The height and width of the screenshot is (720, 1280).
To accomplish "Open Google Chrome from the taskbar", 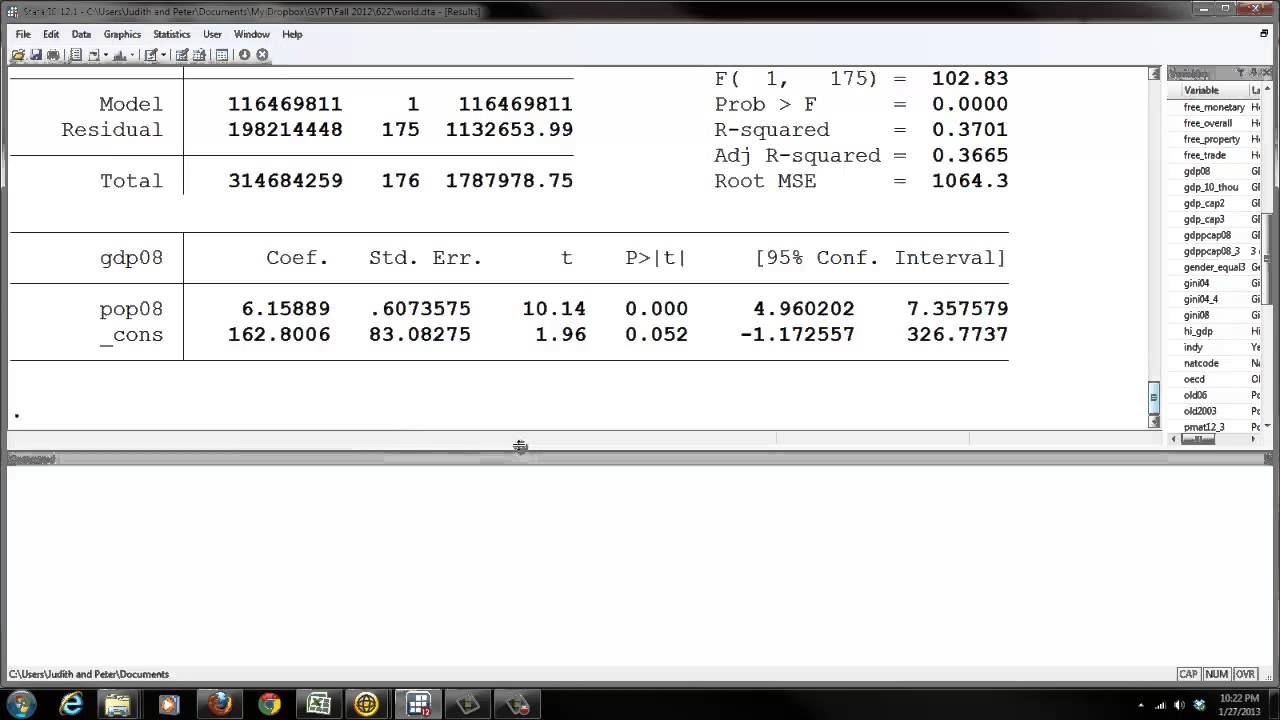I will point(270,704).
